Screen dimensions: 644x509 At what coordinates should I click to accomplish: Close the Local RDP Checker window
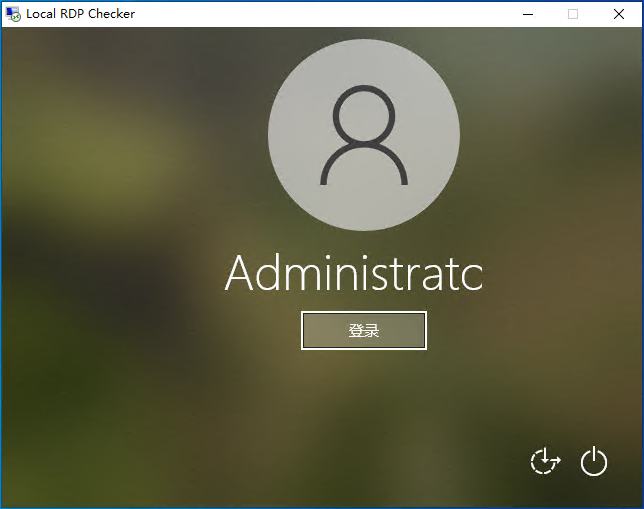click(619, 14)
